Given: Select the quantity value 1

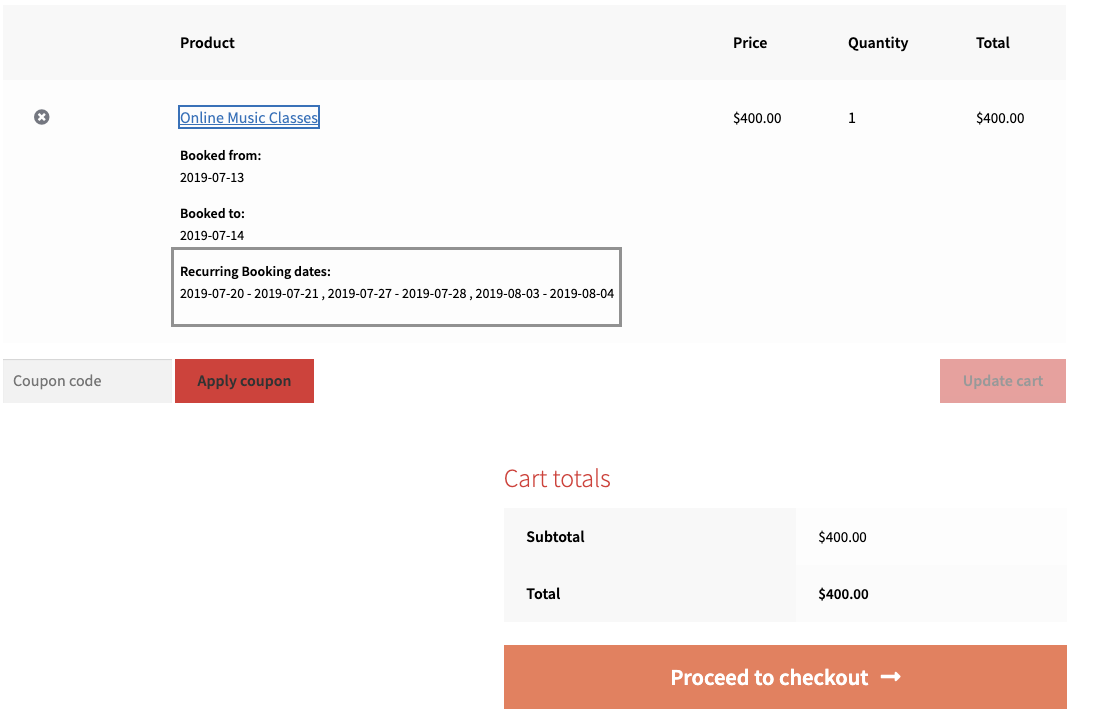Looking at the screenshot, I should click(851, 118).
